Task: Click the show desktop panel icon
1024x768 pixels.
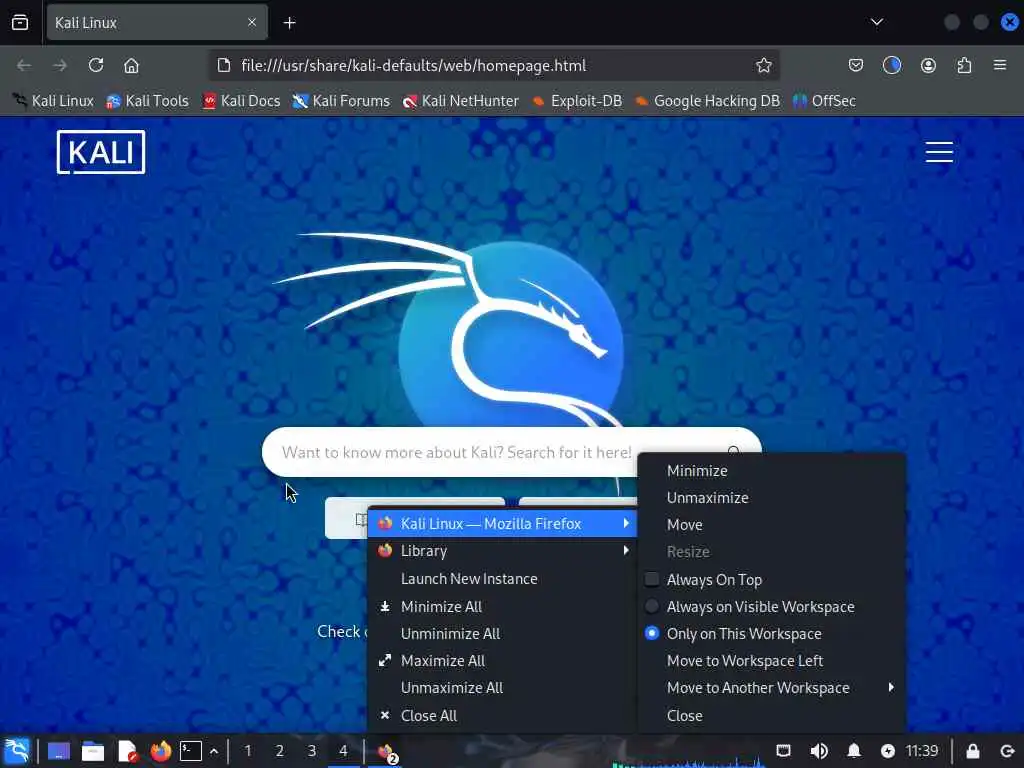Action: (59, 751)
